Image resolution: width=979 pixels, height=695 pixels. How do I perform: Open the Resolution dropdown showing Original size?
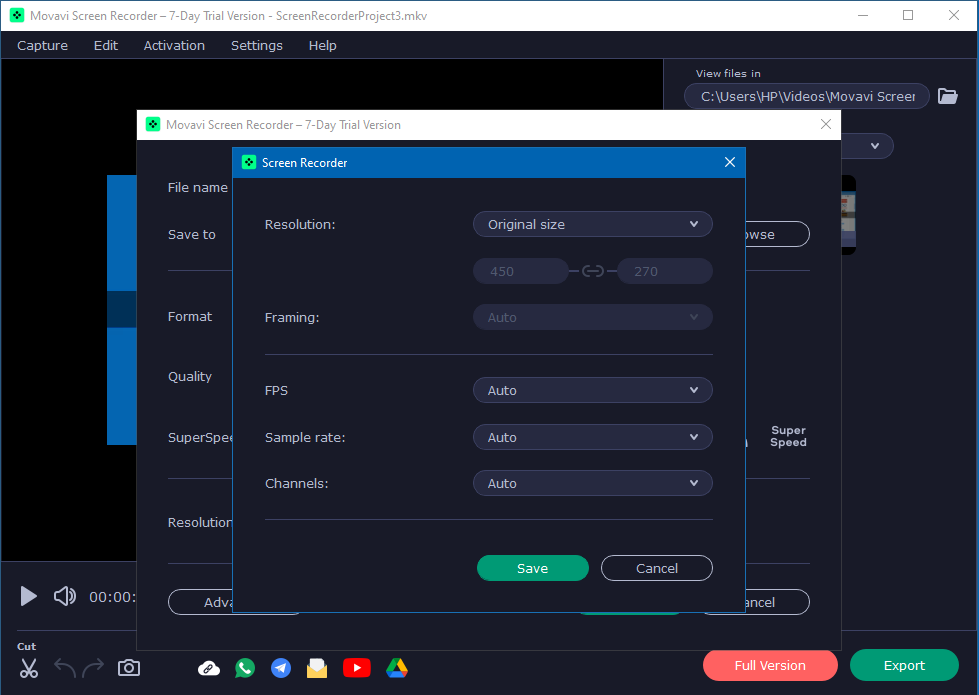click(592, 224)
